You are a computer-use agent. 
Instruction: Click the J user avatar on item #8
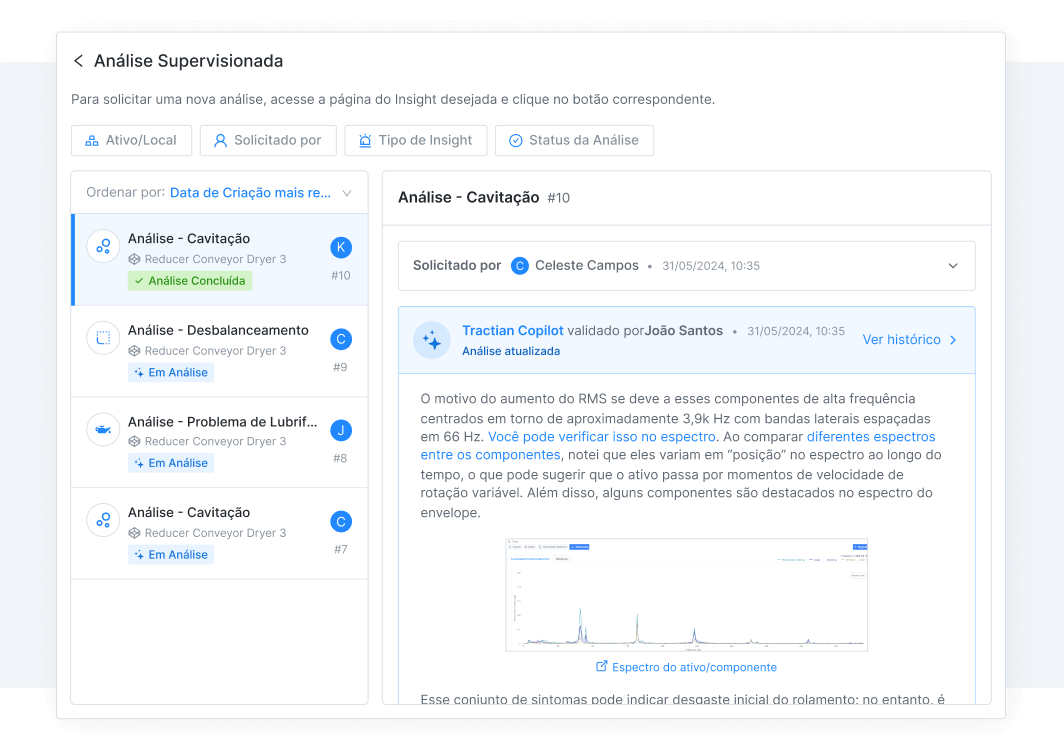pos(341,431)
